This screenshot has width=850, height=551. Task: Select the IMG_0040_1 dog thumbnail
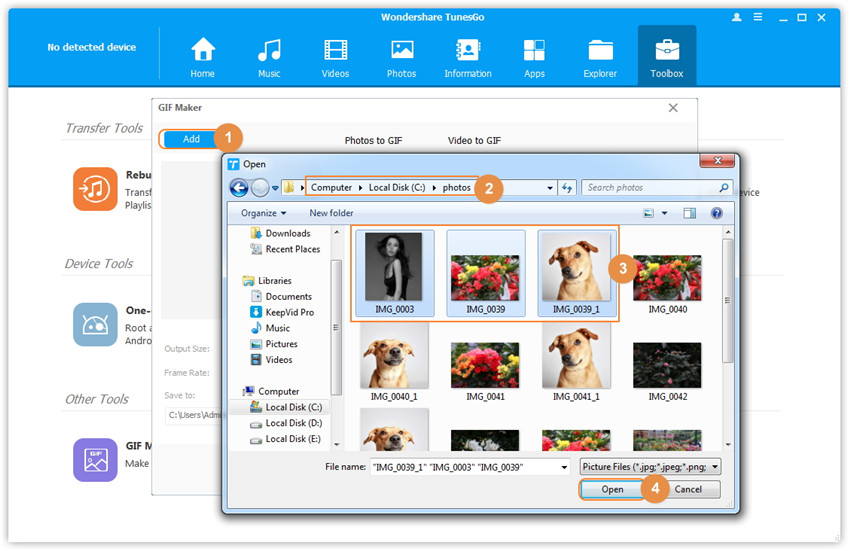(394, 363)
